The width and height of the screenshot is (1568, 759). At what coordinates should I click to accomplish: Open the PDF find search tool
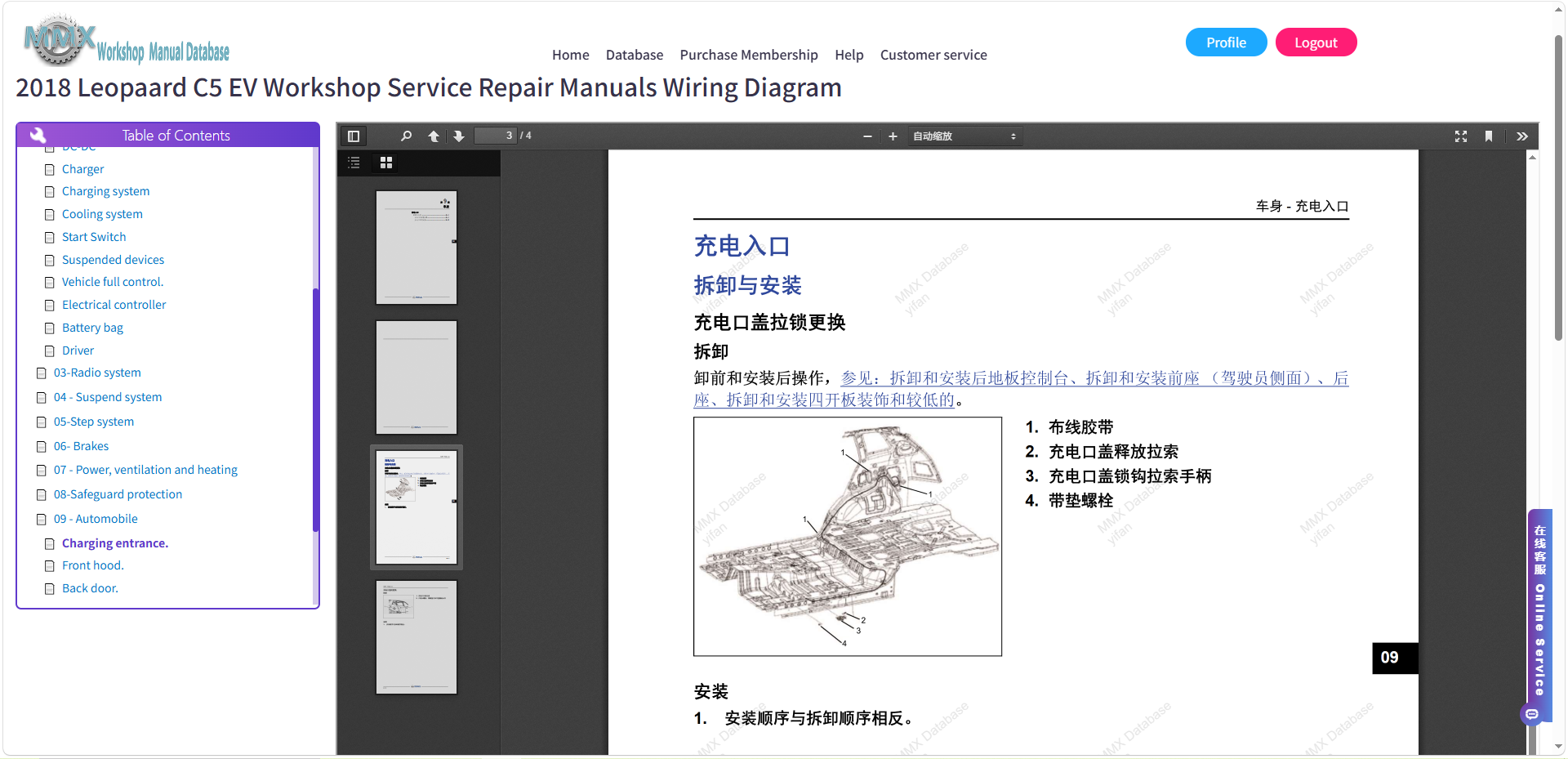click(x=406, y=136)
